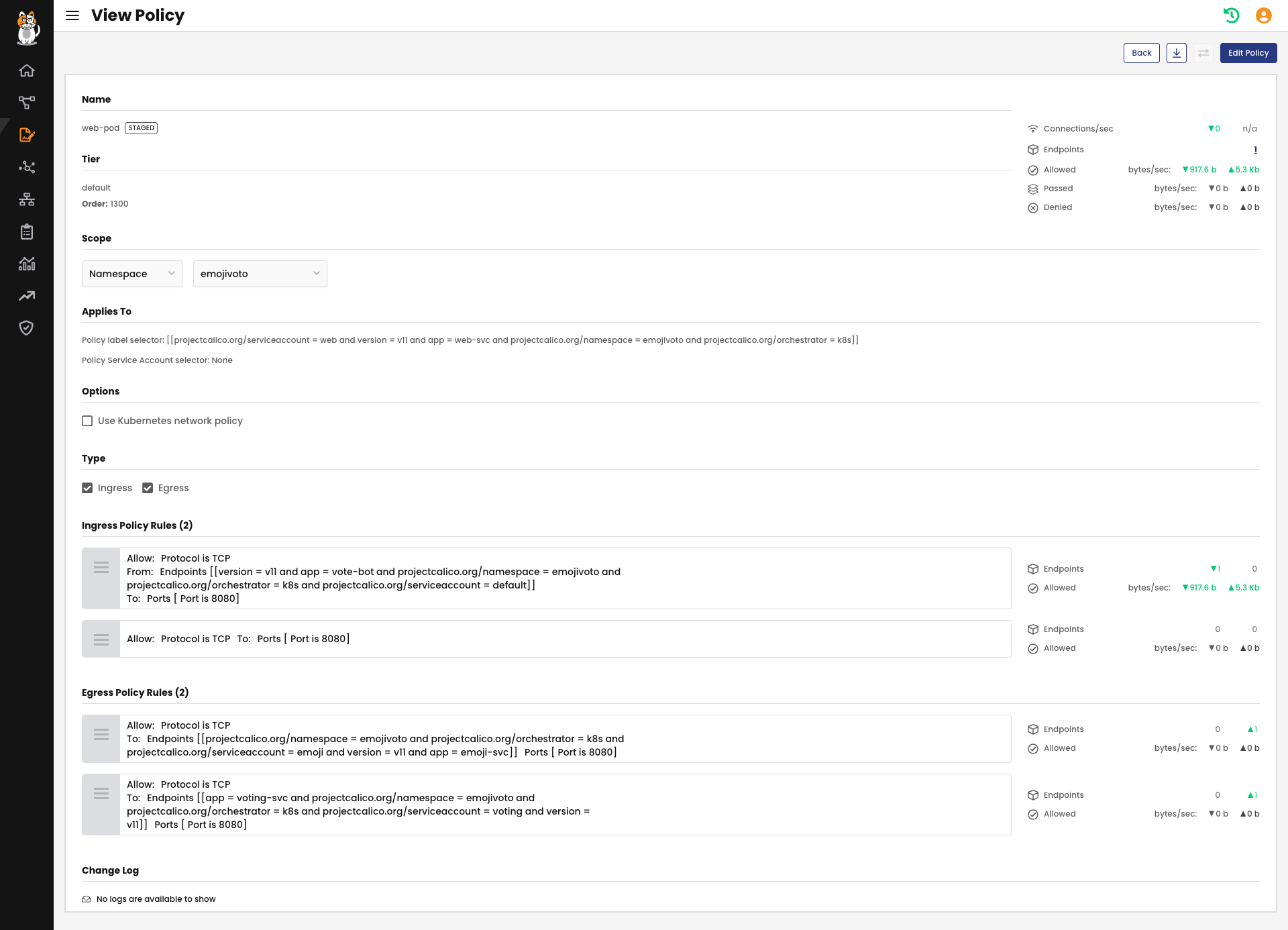
Task: Click the web-pod policy name
Action: tap(101, 128)
